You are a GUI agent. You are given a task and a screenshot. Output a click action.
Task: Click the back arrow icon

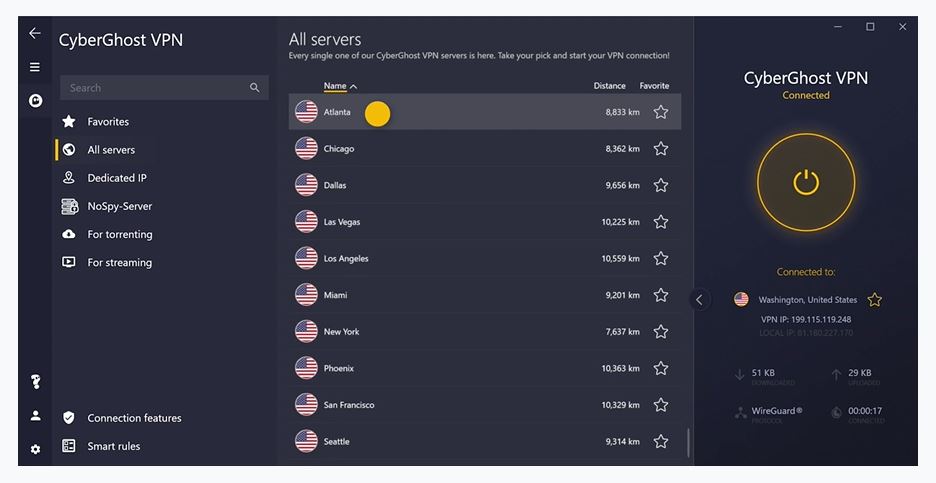(x=35, y=33)
